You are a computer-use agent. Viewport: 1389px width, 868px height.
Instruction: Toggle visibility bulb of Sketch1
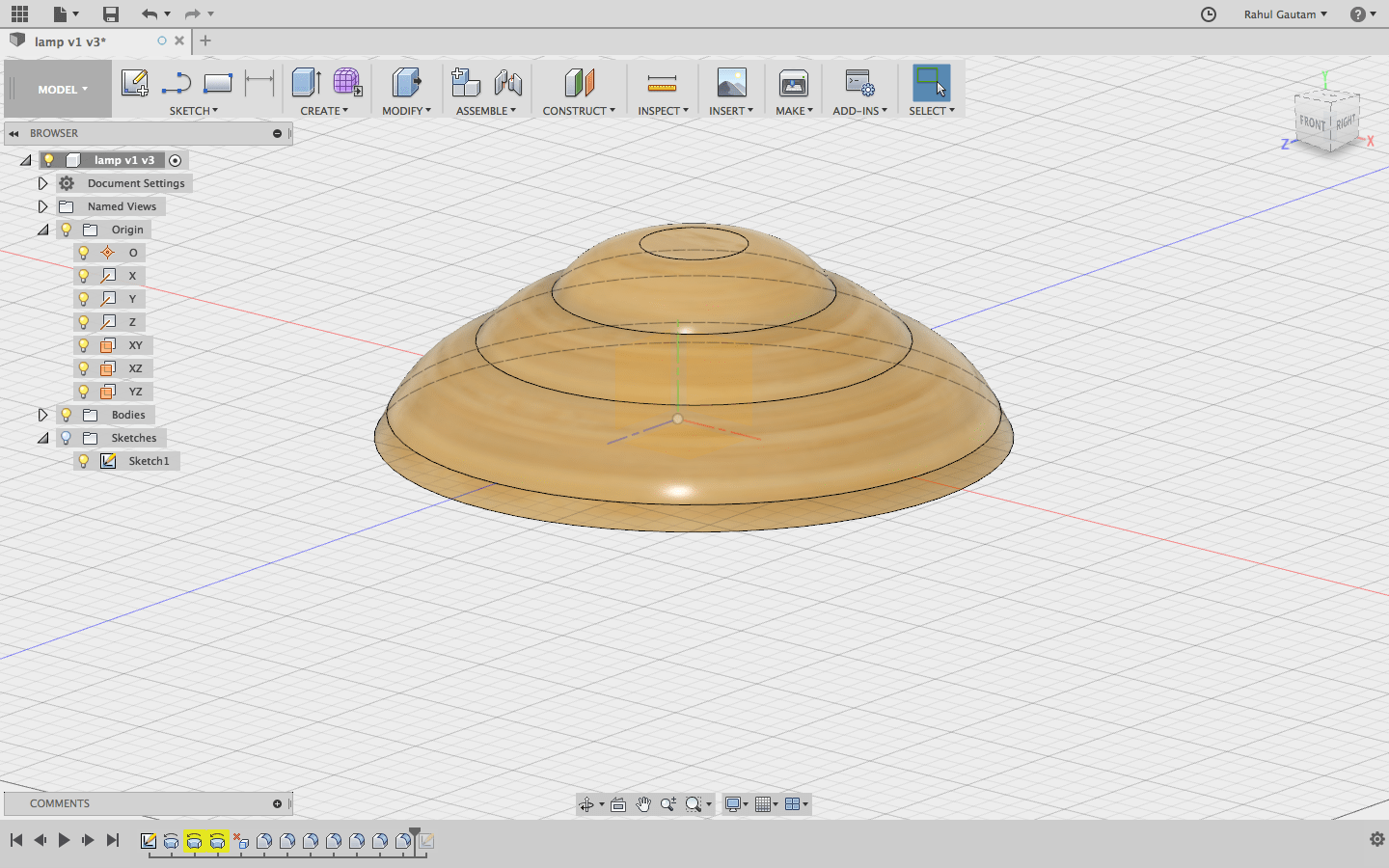tap(84, 461)
